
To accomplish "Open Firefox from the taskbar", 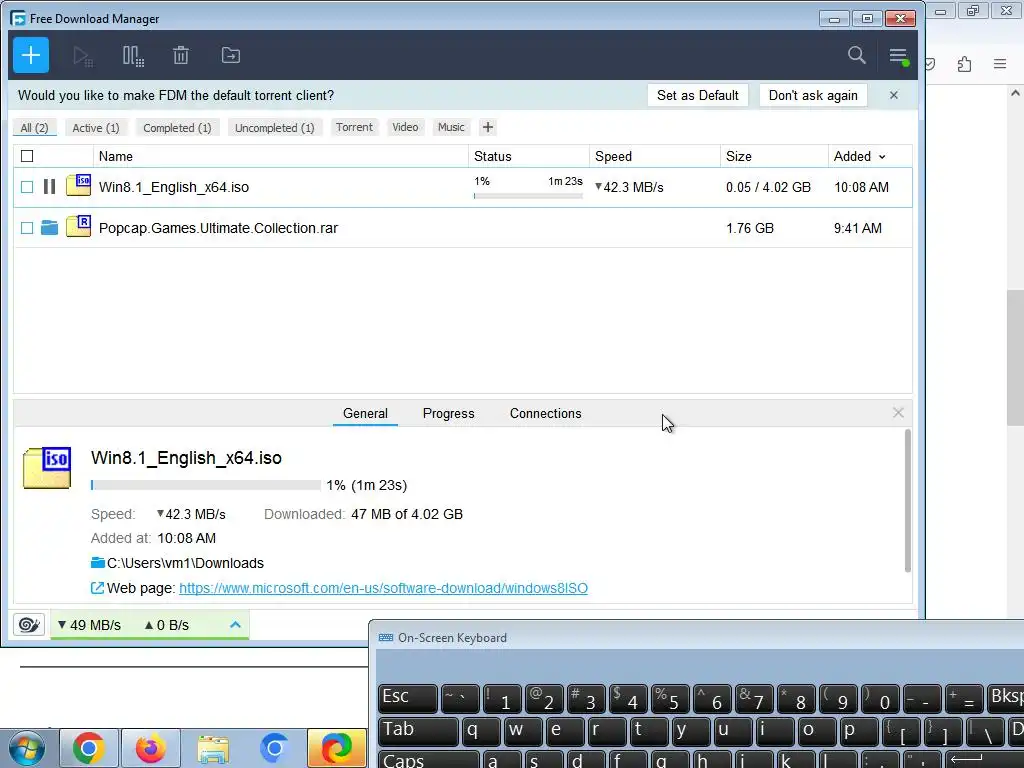I will (150, 748).
